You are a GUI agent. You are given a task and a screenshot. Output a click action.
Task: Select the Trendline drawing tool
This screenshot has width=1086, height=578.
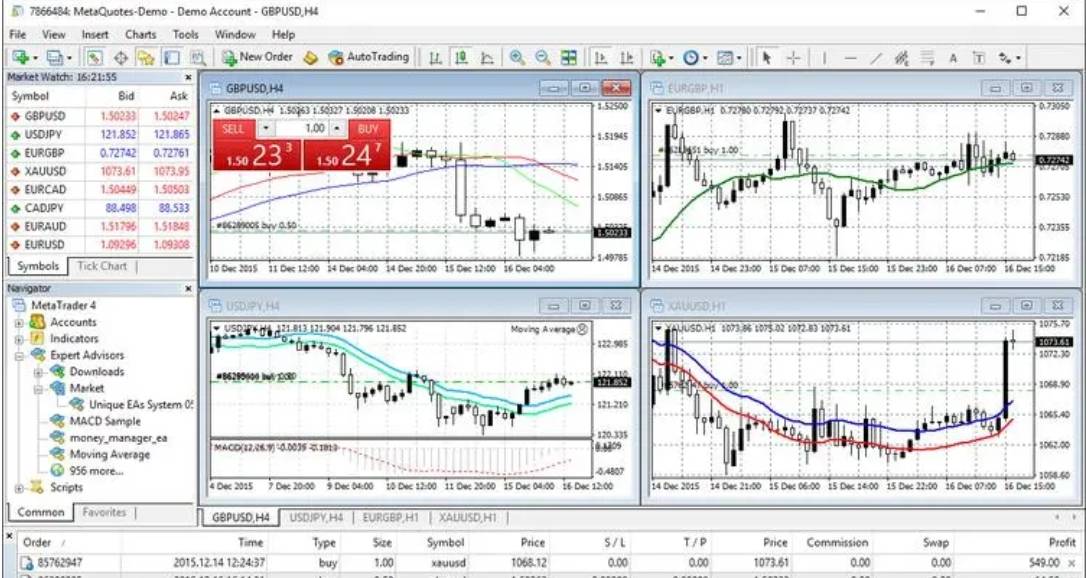(876, 57)
